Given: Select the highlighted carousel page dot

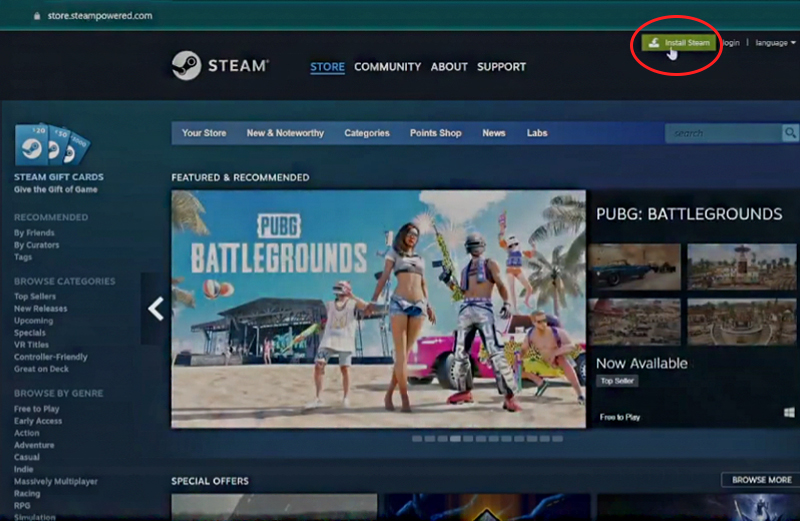Looking at the screenshot, I should (455, 439).
